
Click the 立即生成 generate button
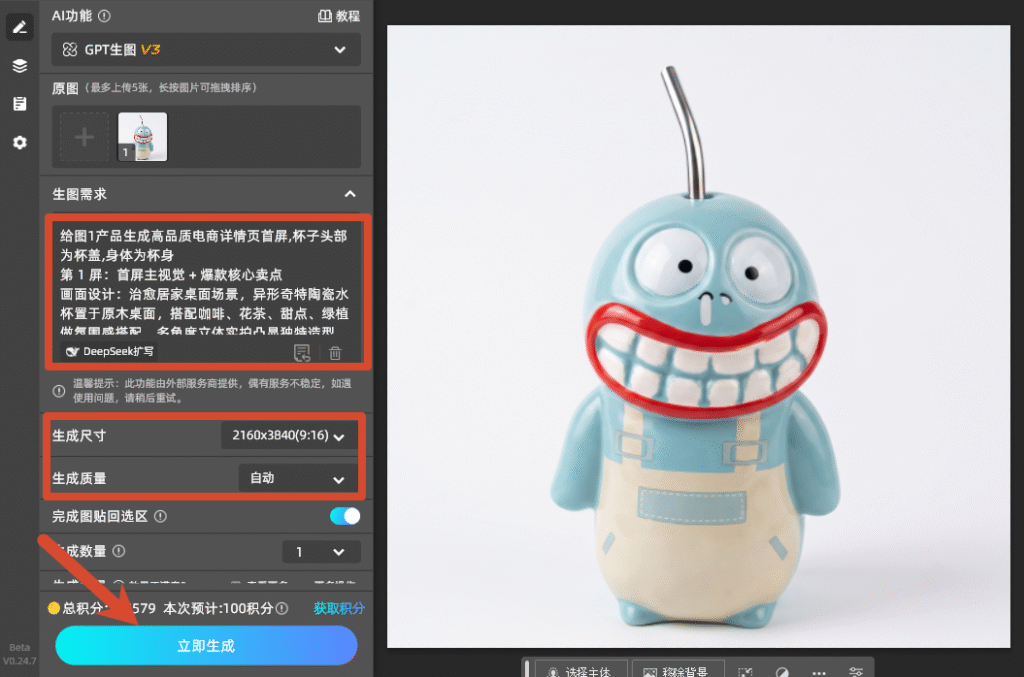tap(206, 646)
